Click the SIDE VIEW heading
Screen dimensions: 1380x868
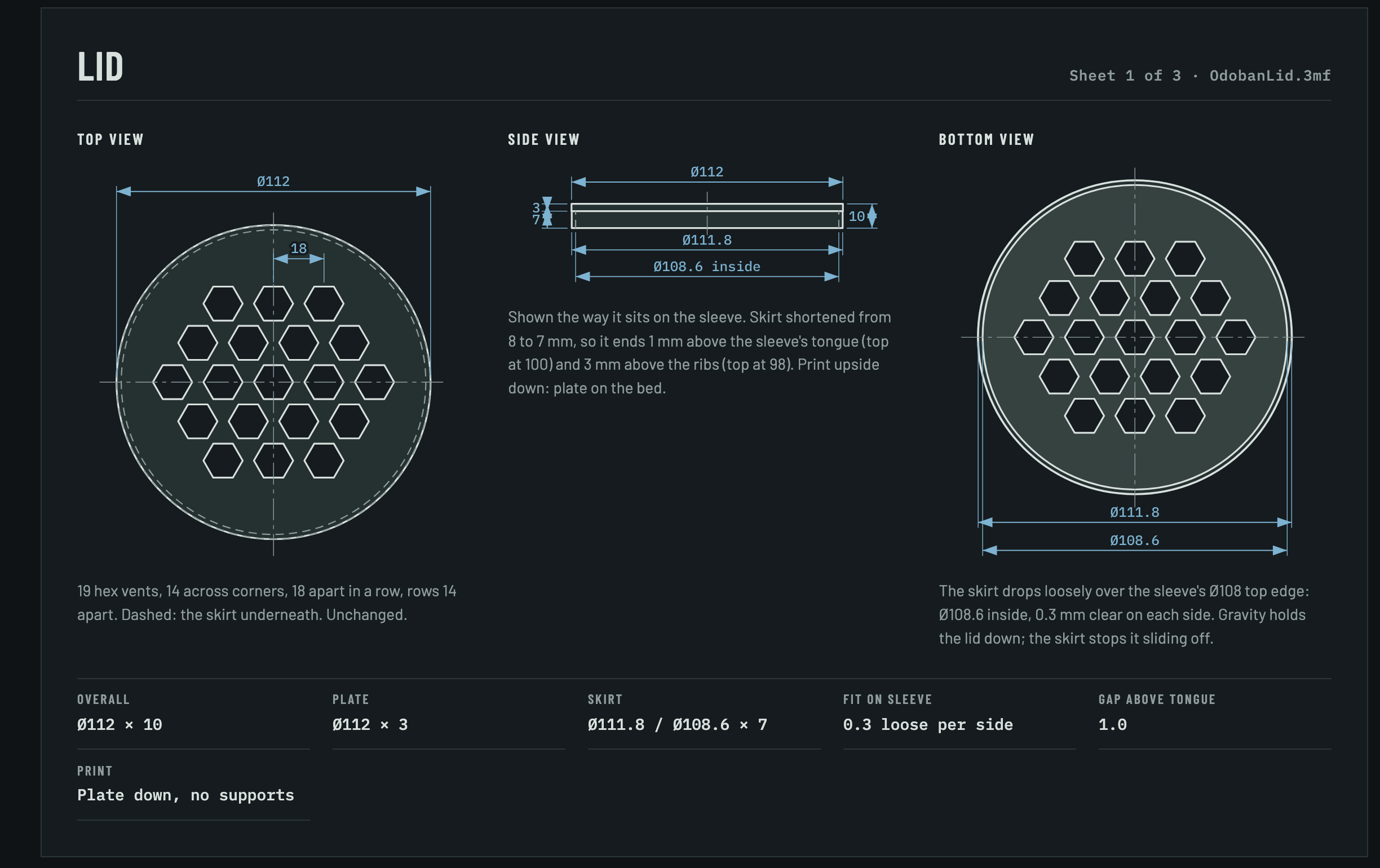coord(543,139)
